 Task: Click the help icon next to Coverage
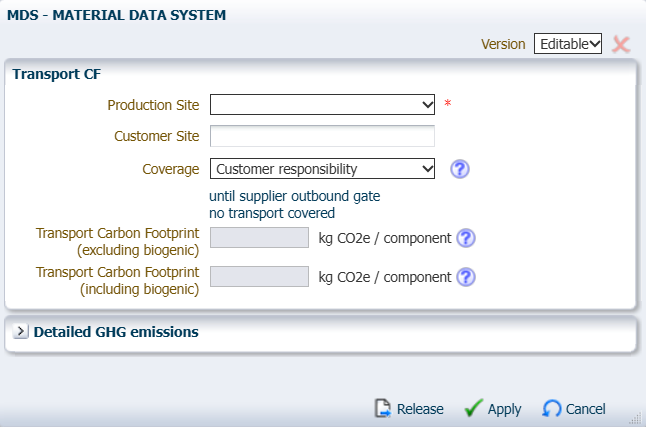[x=460, y=169]
